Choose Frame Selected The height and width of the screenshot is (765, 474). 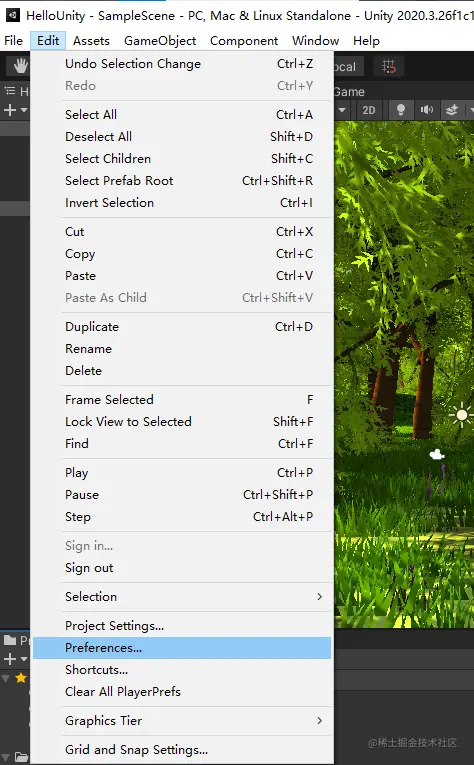[182, 399]
